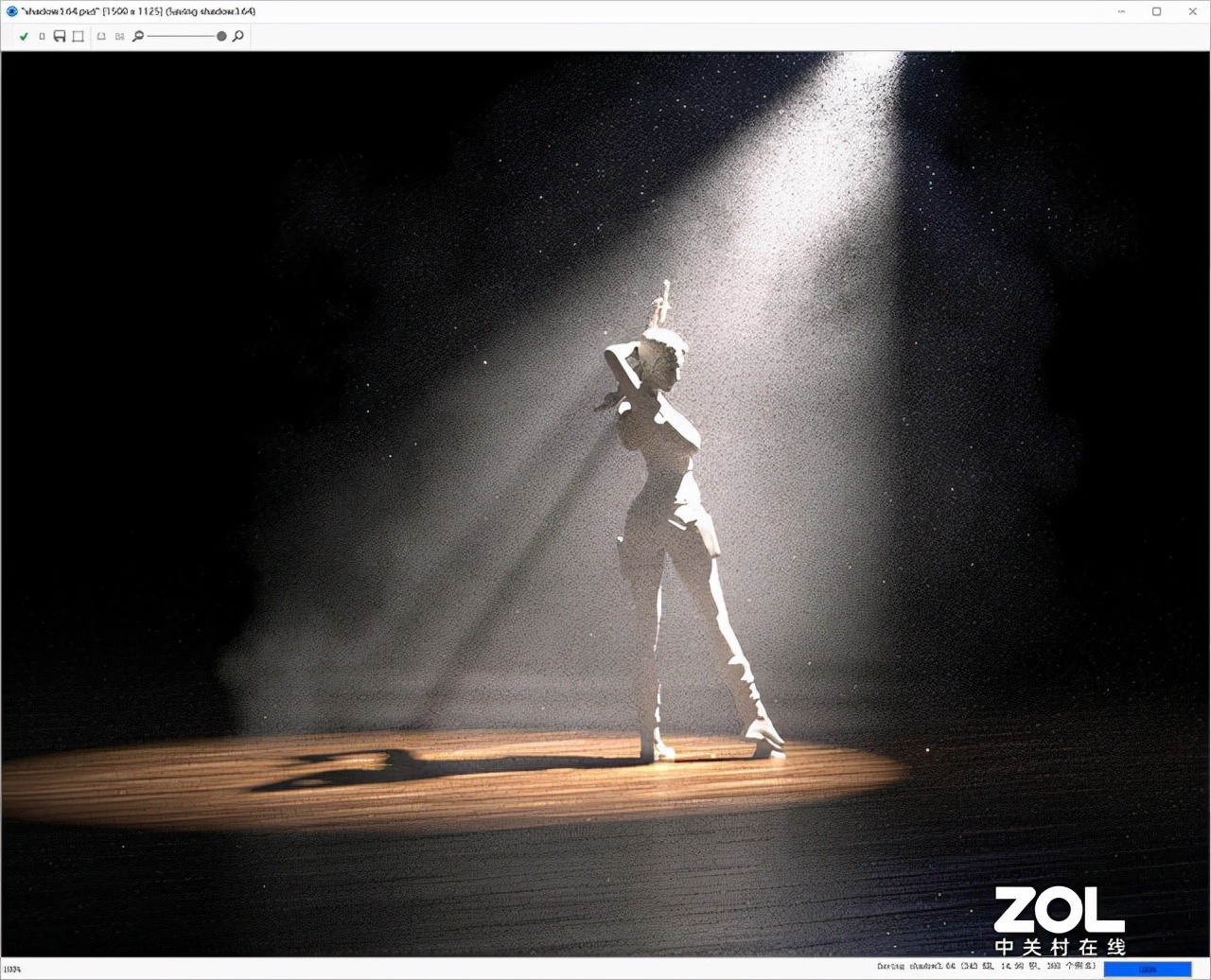Viewport: 1211px width, 980px height.
Task: Click the blue progress bar in the status bar
Action: pos(1147,969)
